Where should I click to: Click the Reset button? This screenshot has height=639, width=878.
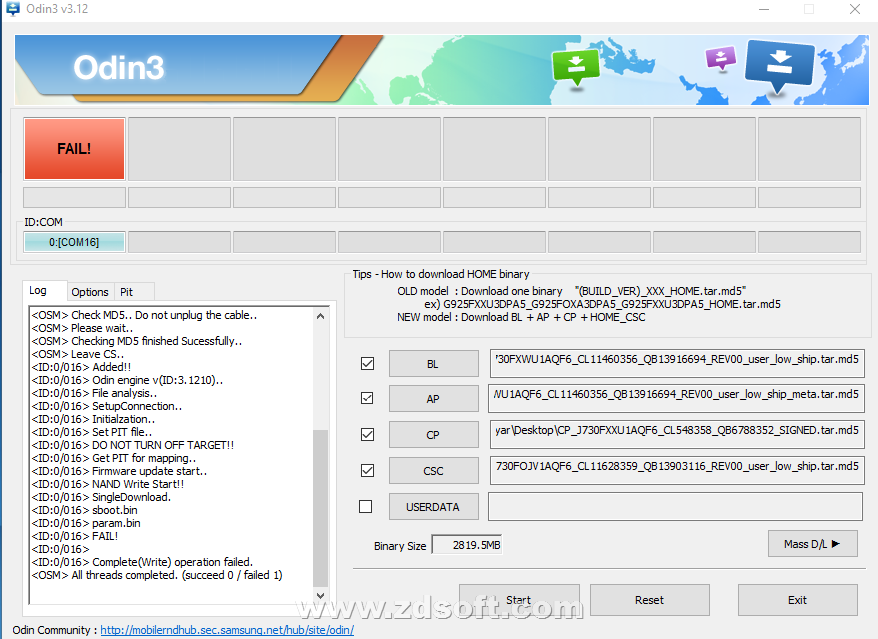[x=650, y=600]
